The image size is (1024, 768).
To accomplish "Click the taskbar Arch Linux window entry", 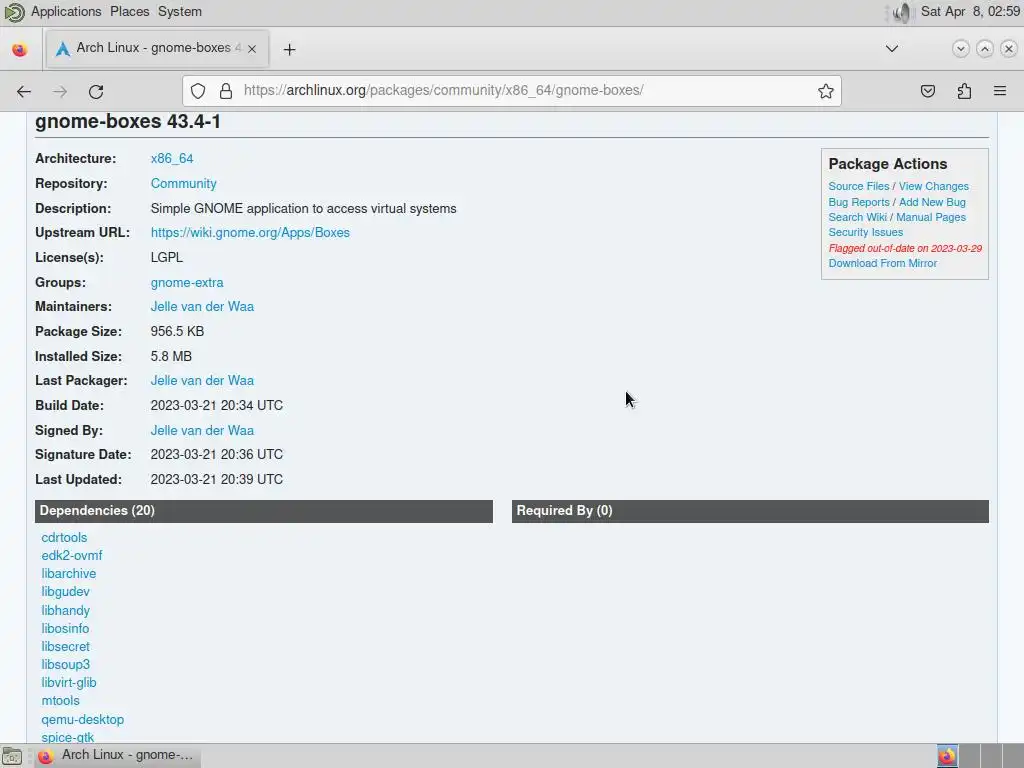I will (x=116, y=756).
